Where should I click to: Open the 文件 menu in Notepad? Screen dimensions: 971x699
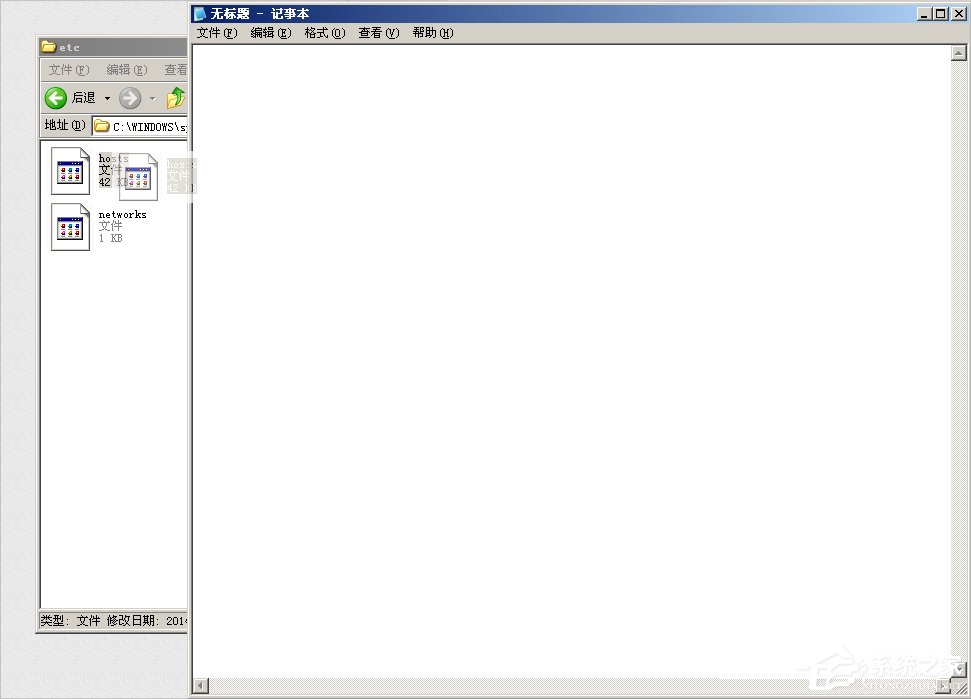(214, 32)
